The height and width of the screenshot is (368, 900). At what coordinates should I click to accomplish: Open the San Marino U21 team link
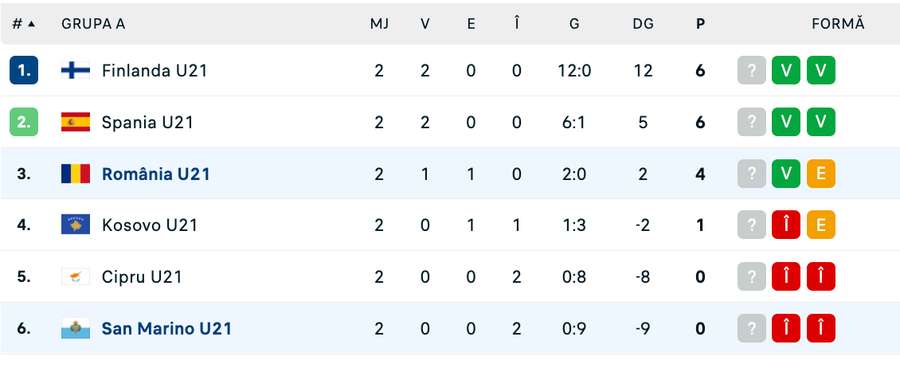click(x=166, y=328)
